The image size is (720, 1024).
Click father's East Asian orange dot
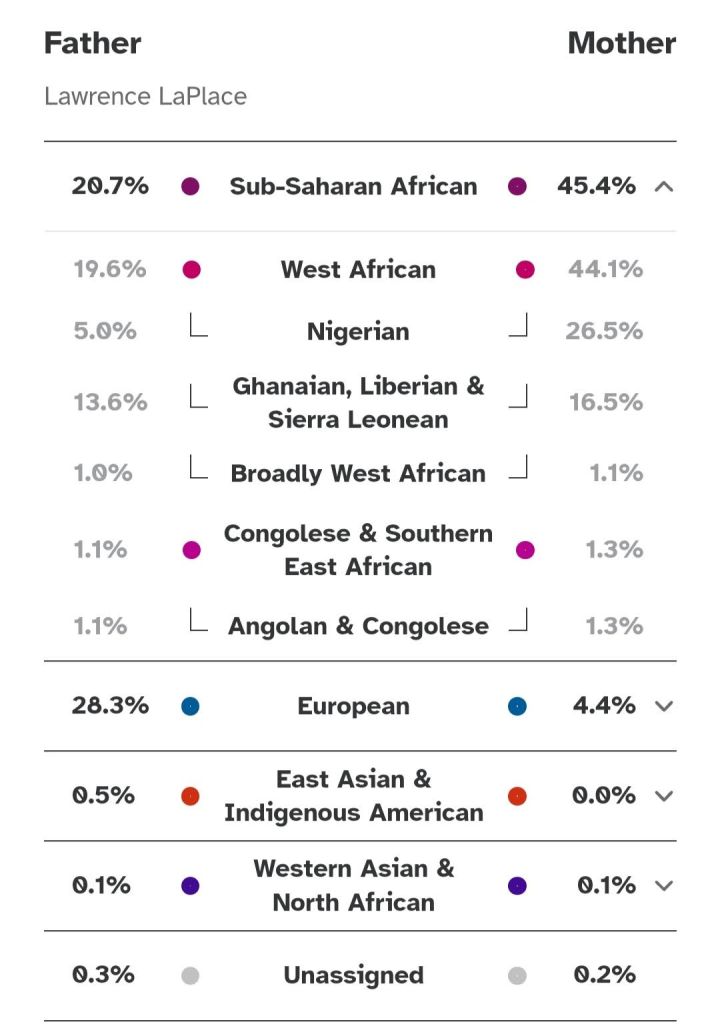pos(190,796)
